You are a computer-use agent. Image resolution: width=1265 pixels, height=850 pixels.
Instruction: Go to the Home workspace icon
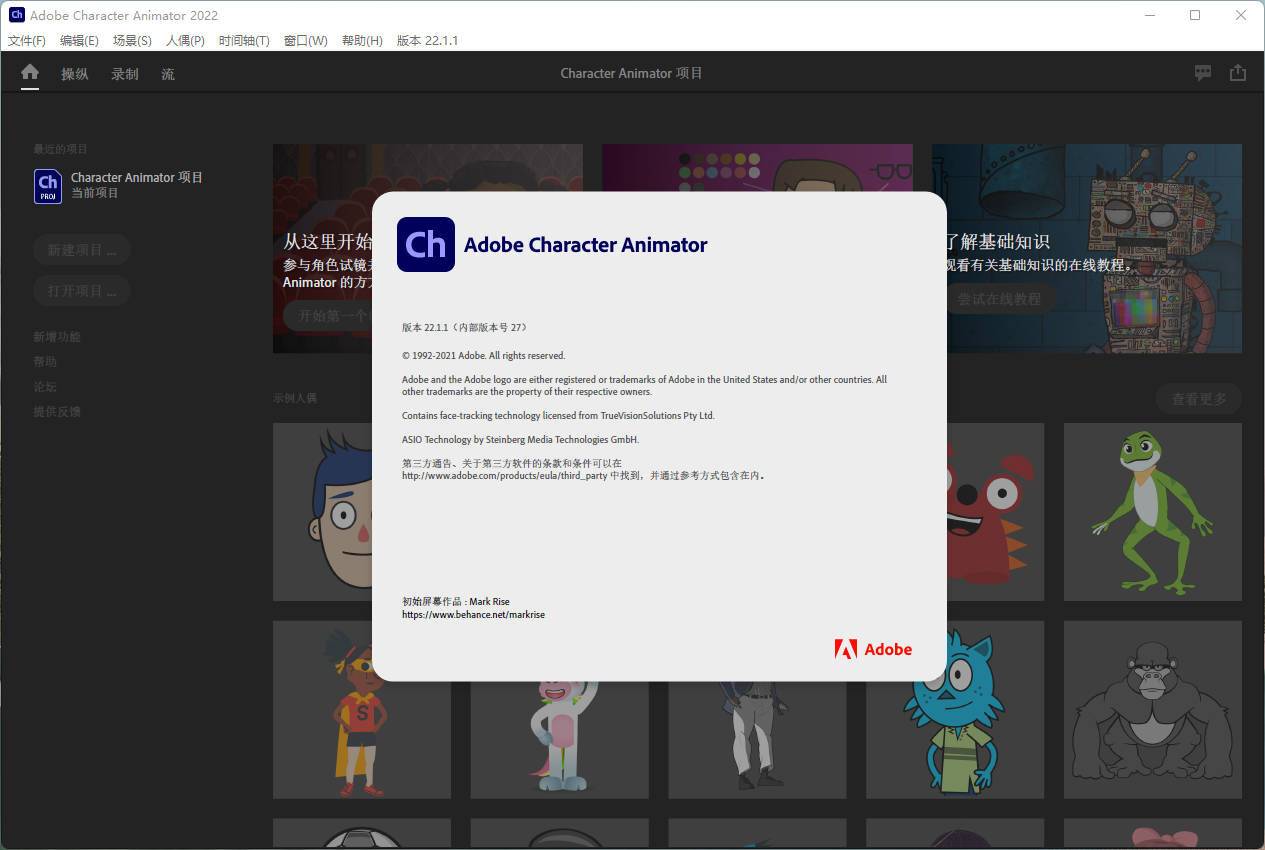coord(30,73)
